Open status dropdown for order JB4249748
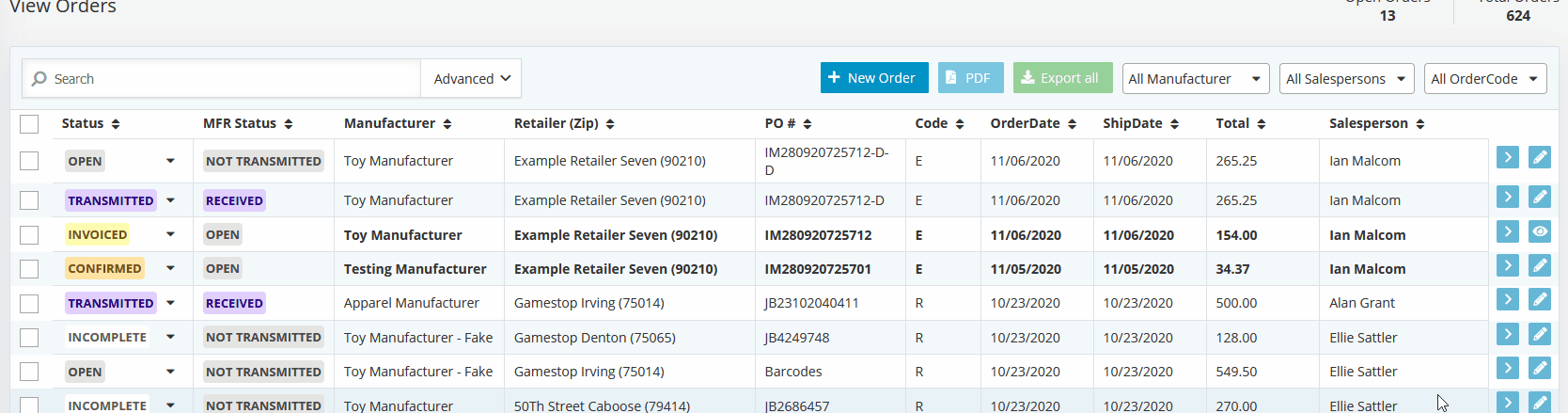This screenshot has height=413, width=1568. coord(170,338)
